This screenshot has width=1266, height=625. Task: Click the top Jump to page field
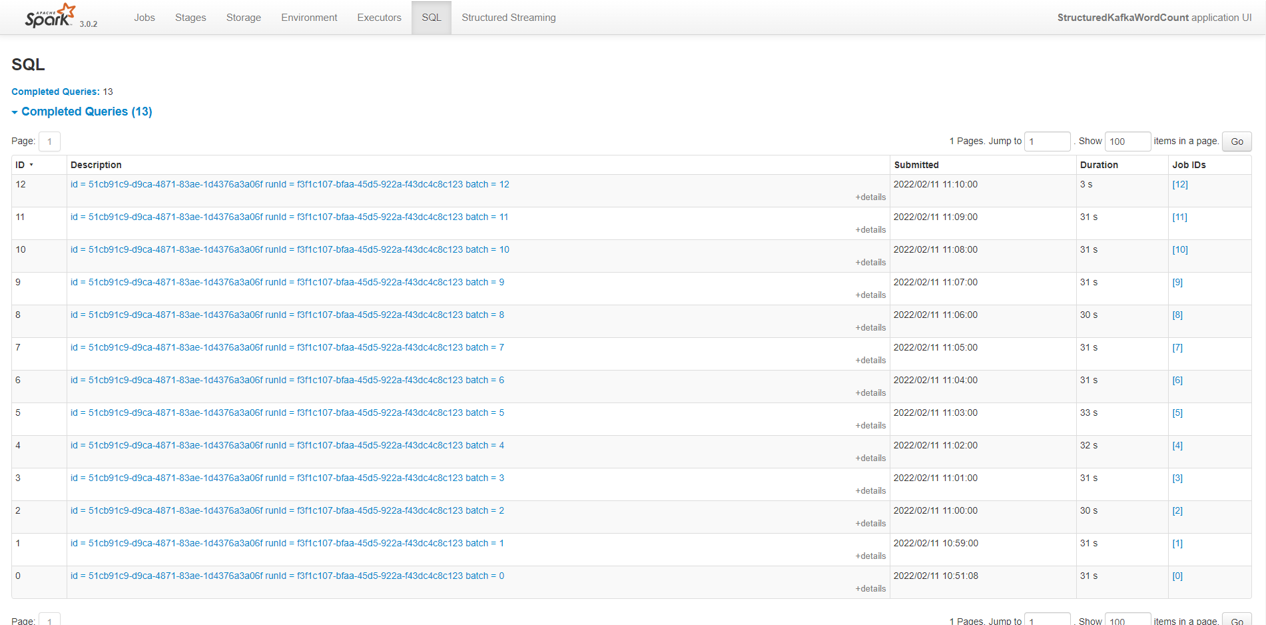coord(1047,142)
